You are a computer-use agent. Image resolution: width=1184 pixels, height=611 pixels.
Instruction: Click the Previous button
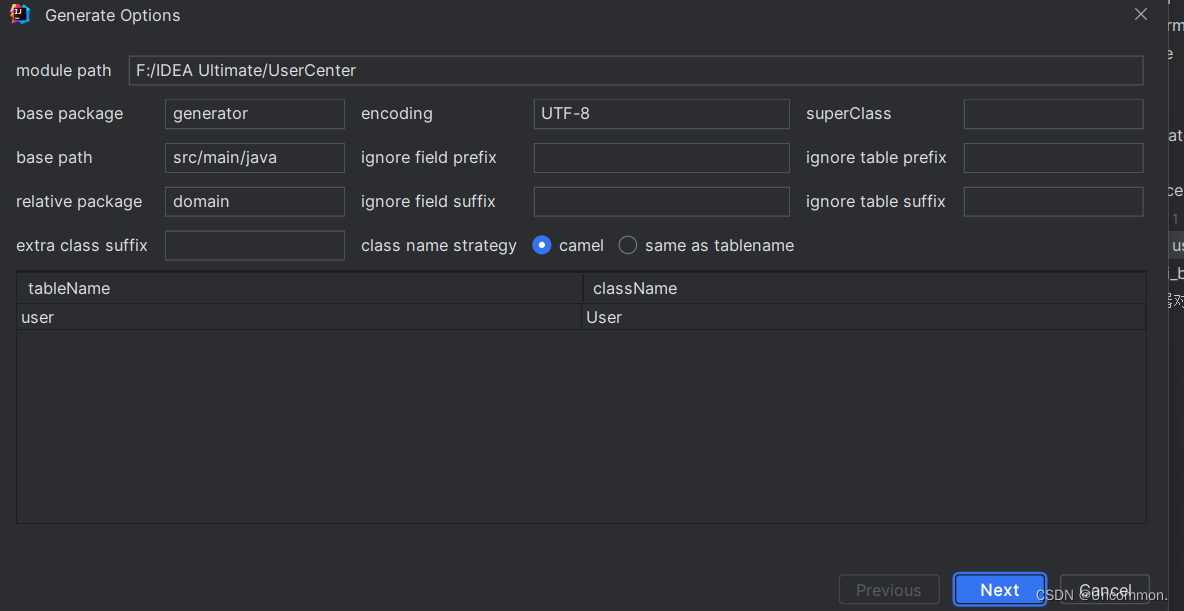[889, 590]
